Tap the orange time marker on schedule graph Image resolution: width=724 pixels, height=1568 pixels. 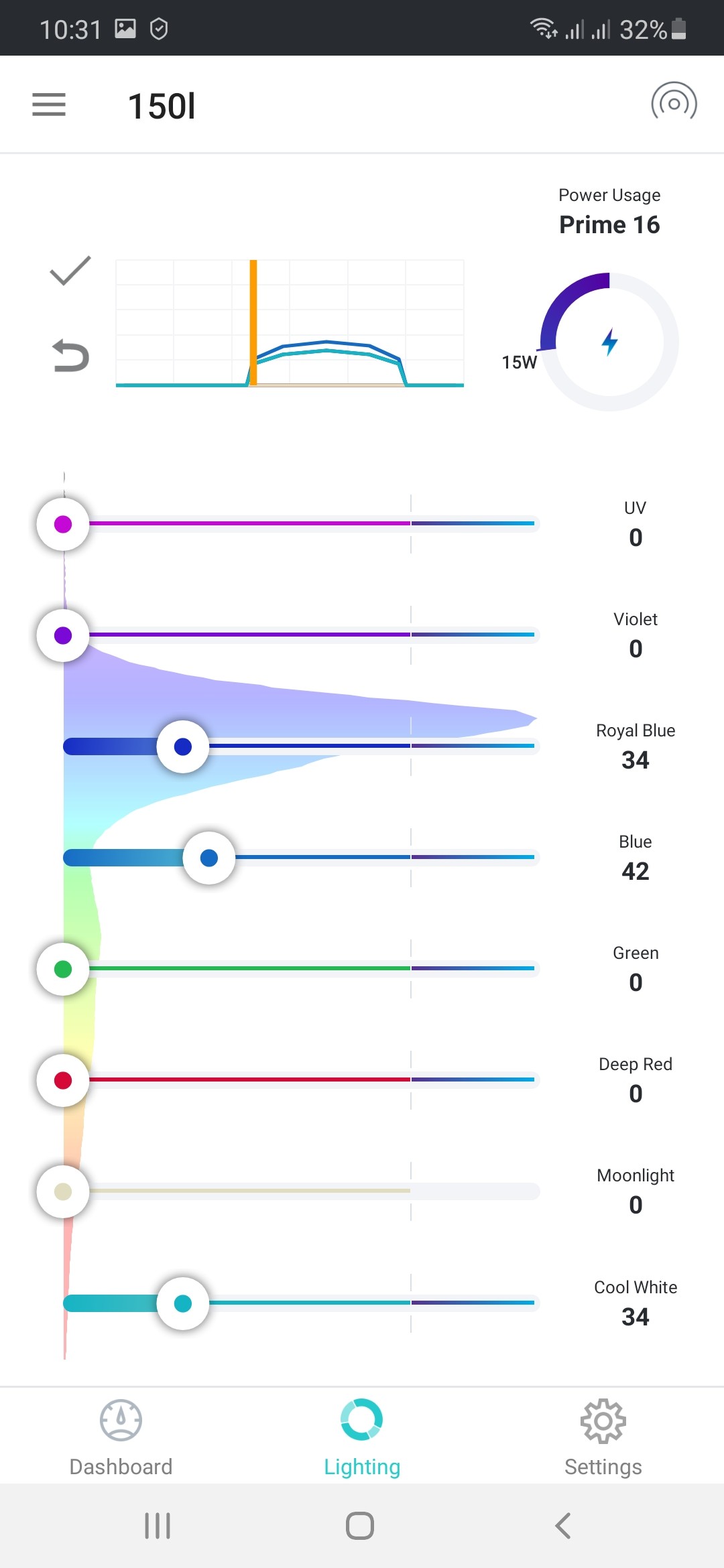tap(253, 322)
